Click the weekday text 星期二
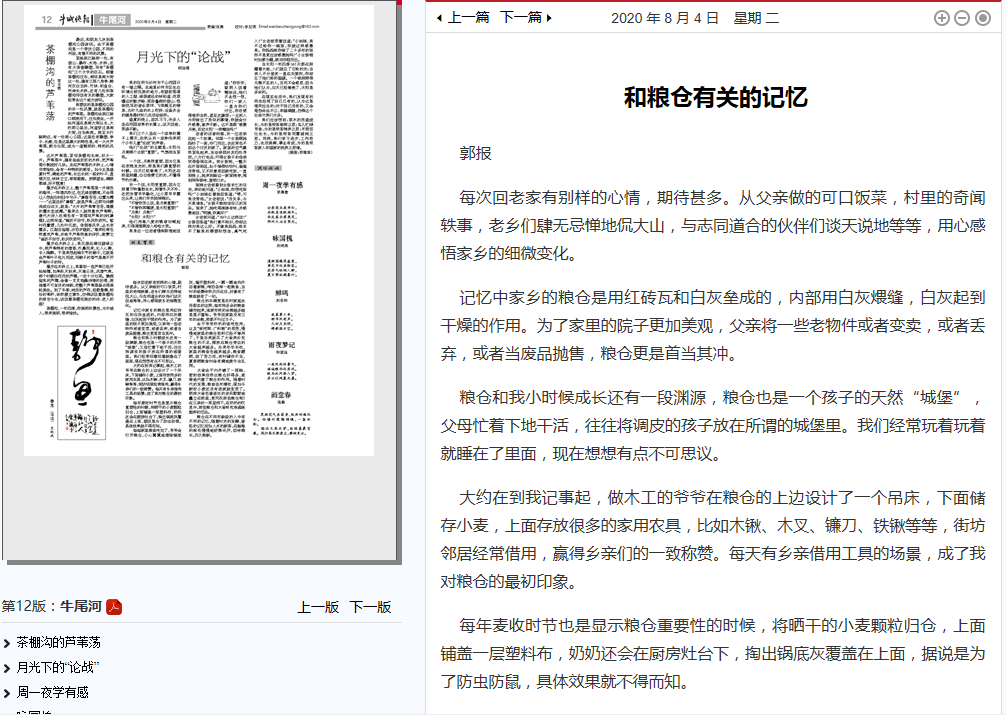The width and height of the screenshot is (1006, 717). [x=756, y=18]
